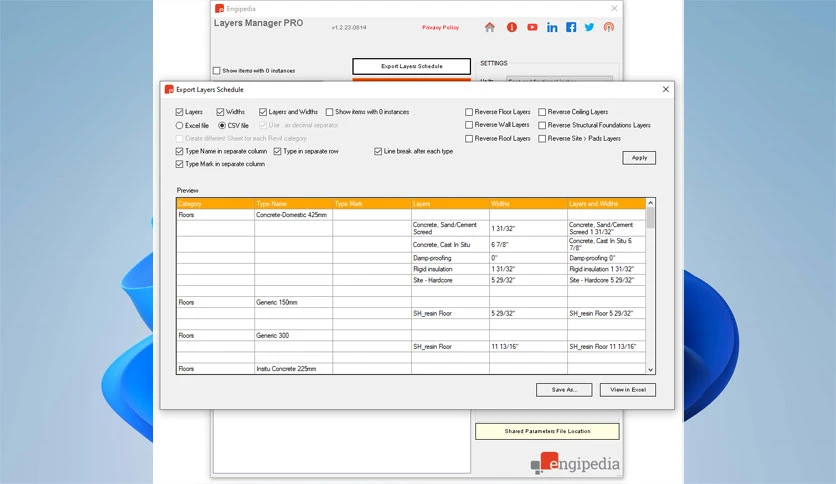Click the Widths column header in preview
This screenshot has width=836, height=484.
point(528,204)
